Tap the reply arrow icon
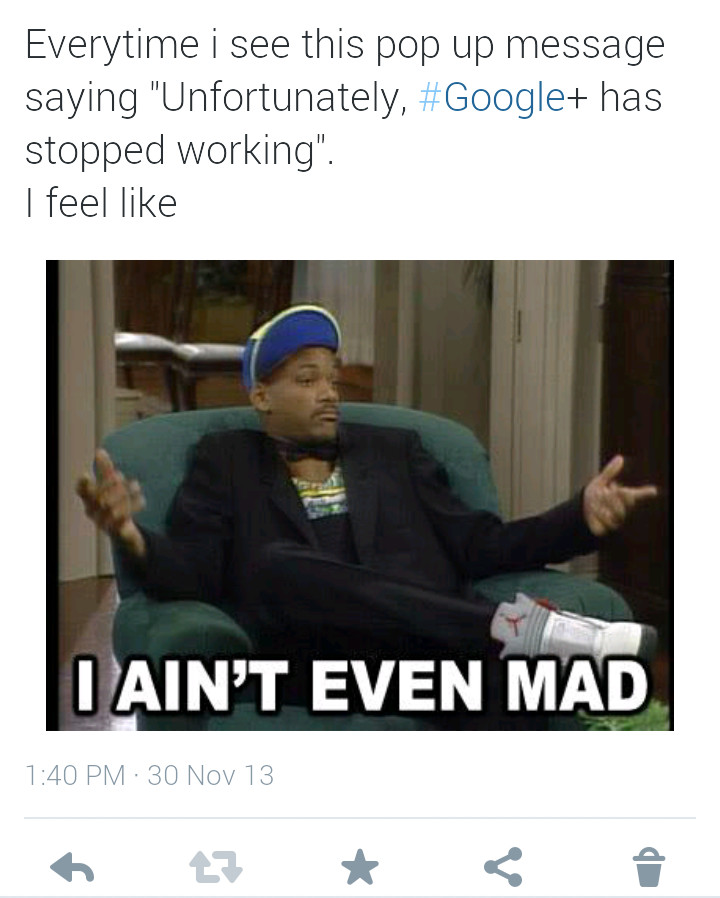 (72, 867)
